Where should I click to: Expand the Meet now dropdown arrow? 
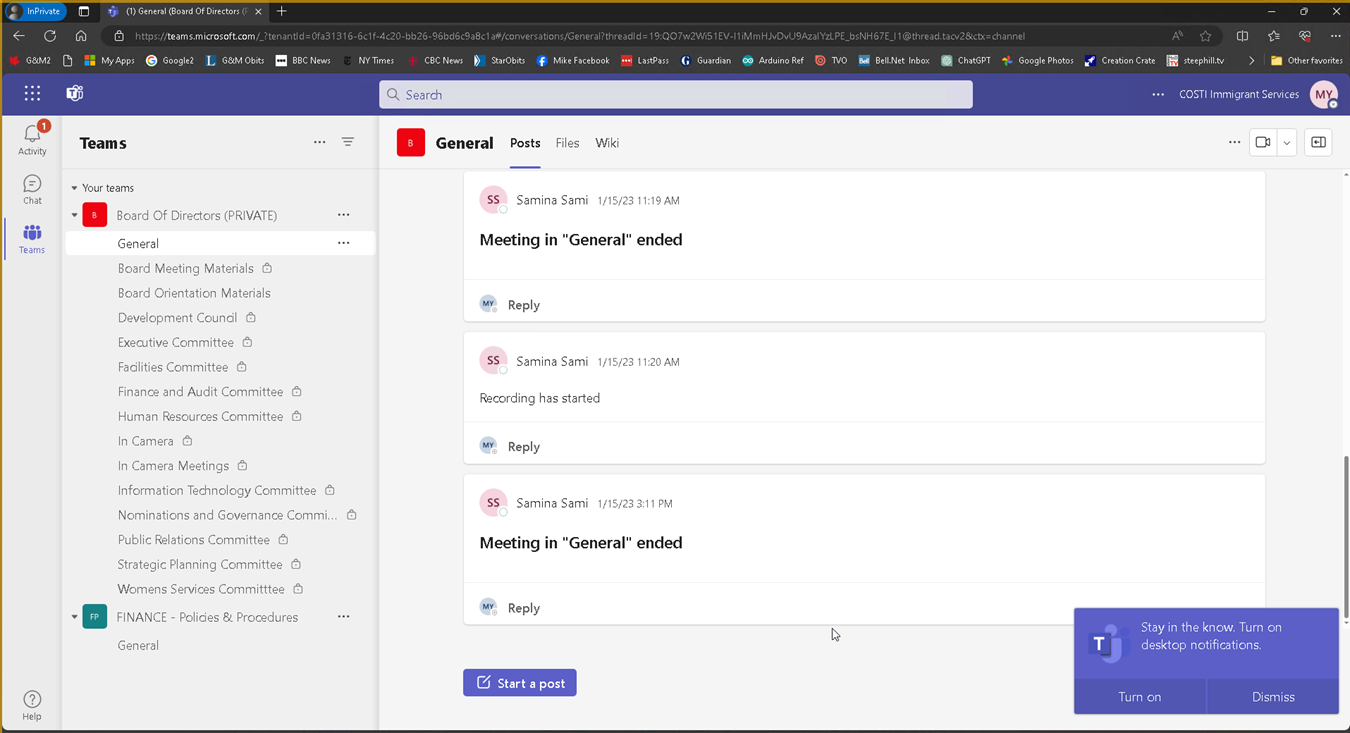pos(1287,143)
